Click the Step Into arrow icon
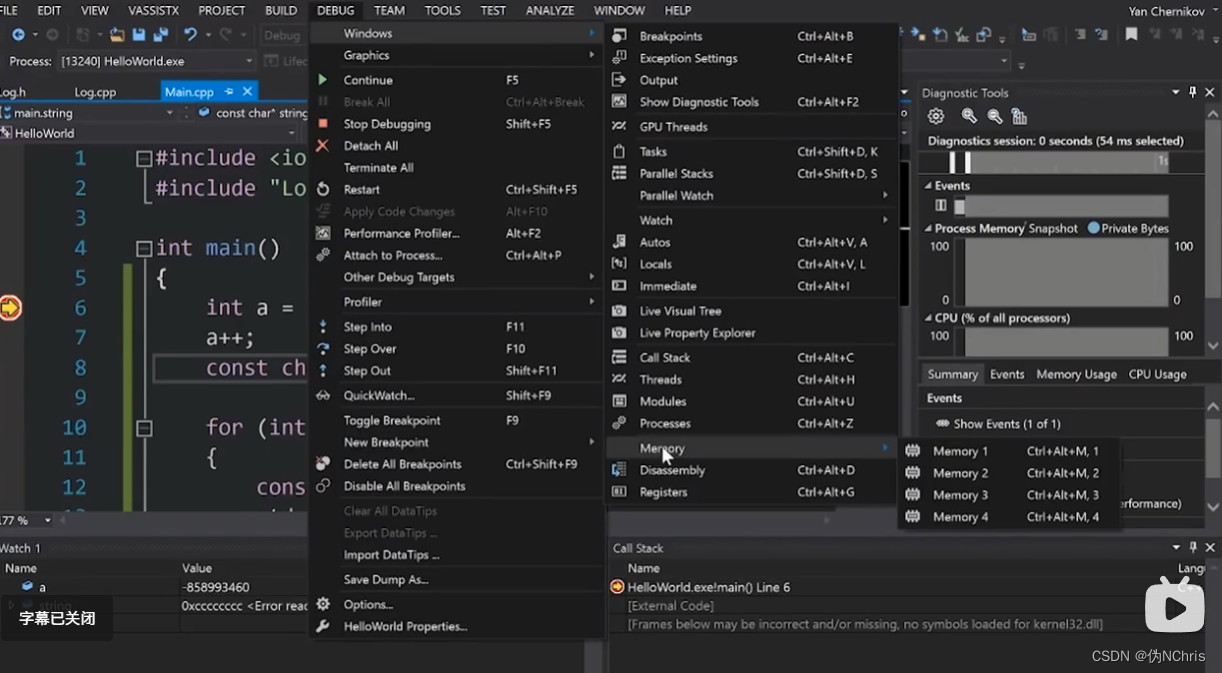The image size is (1222, 673). [x=323, y=327]
